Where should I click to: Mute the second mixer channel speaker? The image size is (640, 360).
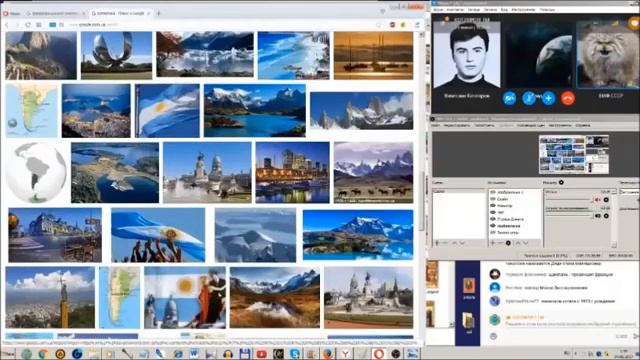pos(598,216)
